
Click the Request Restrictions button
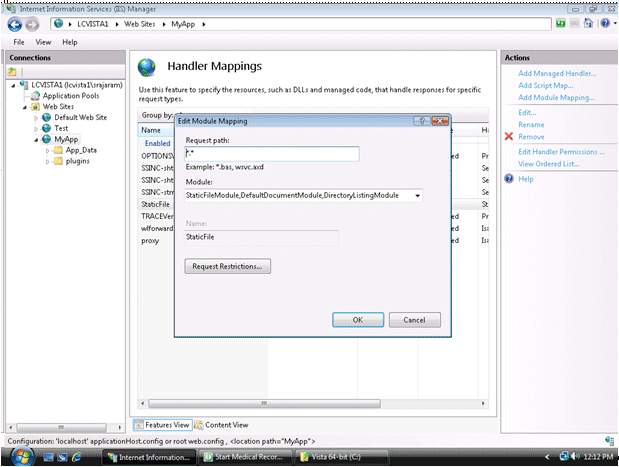pos(228,266)
